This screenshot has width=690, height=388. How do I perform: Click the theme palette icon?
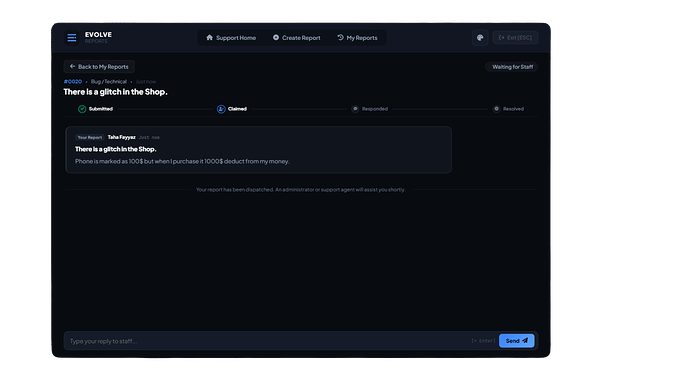(x=480, y=38)
